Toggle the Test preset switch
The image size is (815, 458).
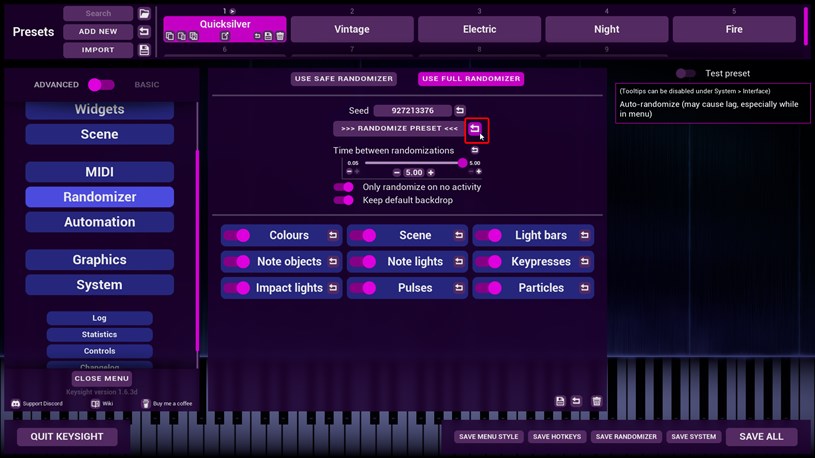pos(686,73)
